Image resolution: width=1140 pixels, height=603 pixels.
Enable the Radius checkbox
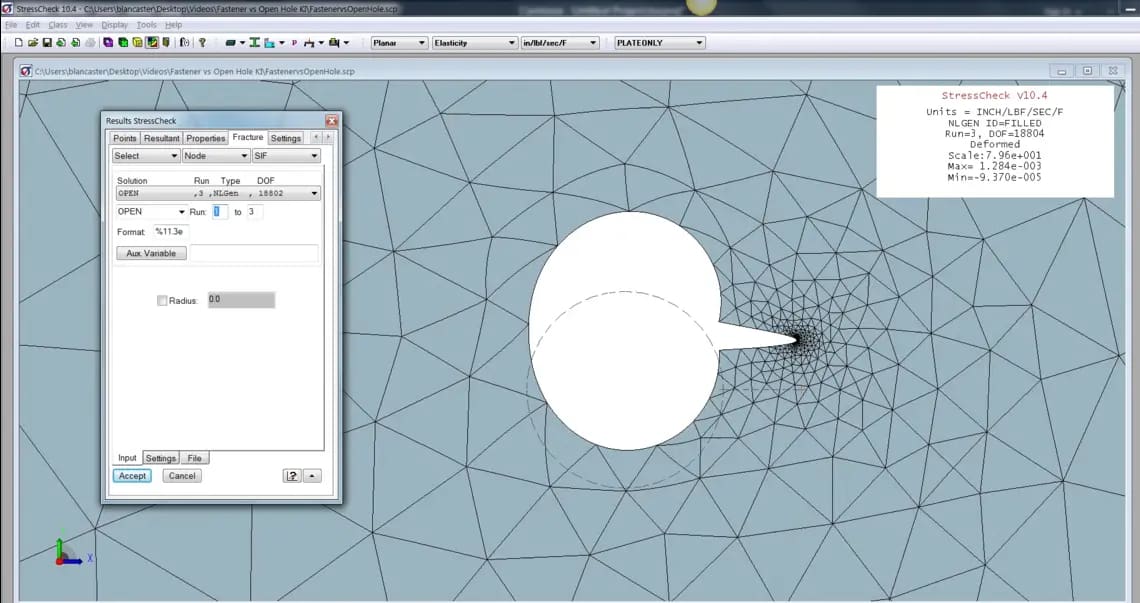pos(163,300)
